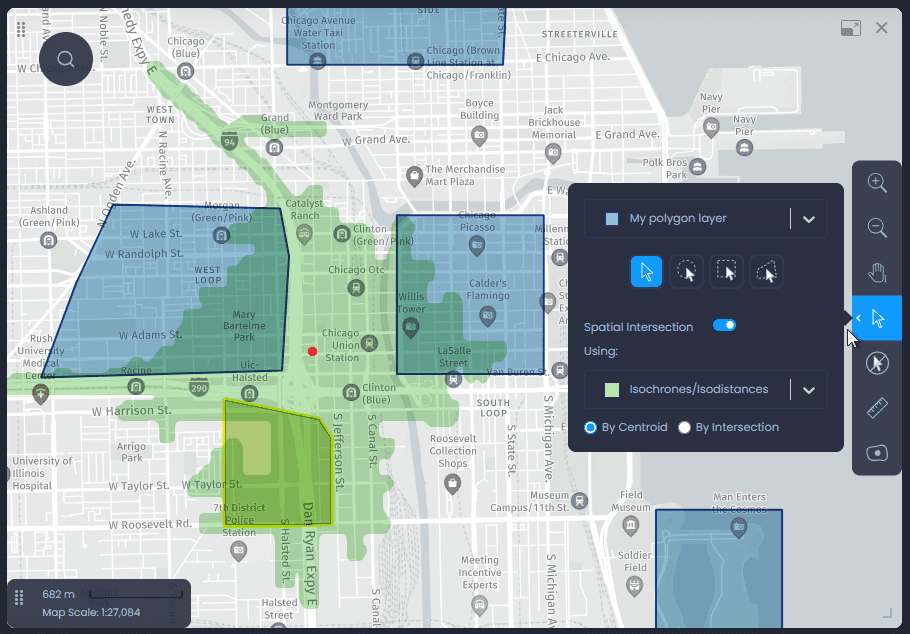Click the Soldier Field marker
910x634 pixels.
[x=634, y=586]
